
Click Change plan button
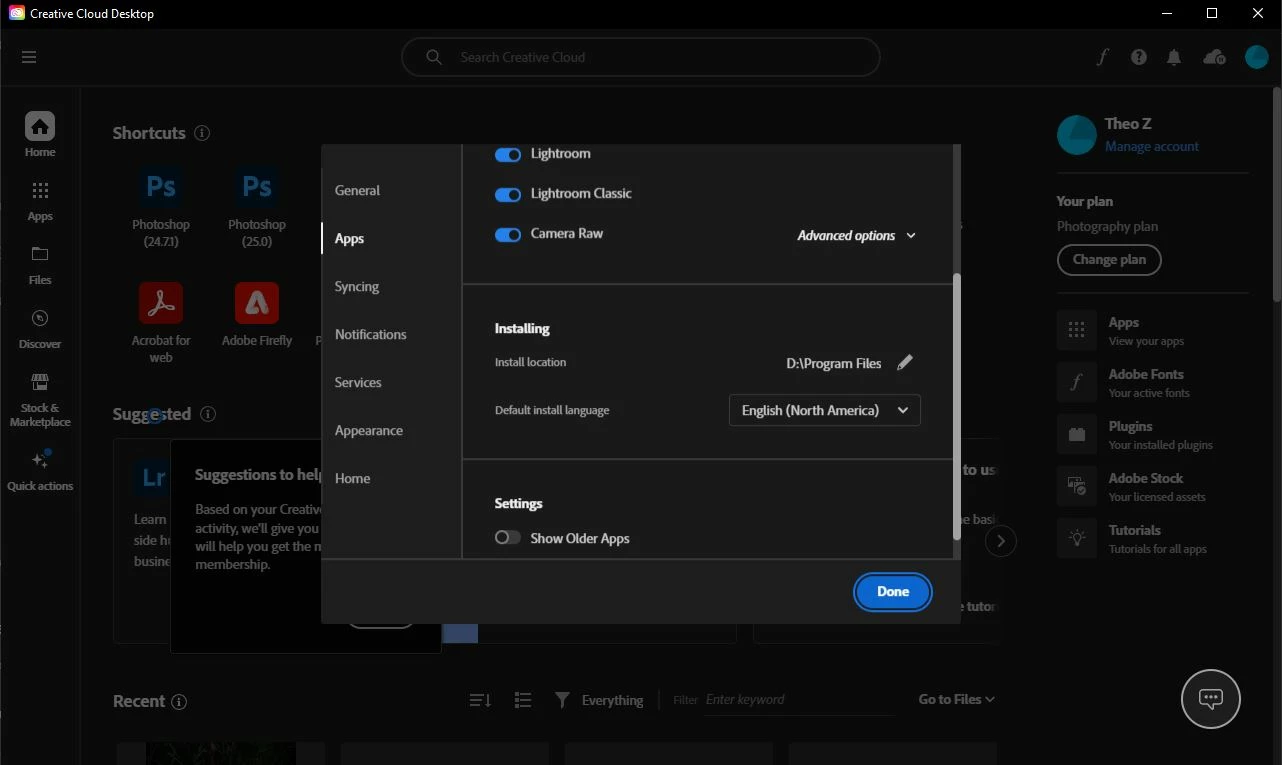tap(1109, 260)
